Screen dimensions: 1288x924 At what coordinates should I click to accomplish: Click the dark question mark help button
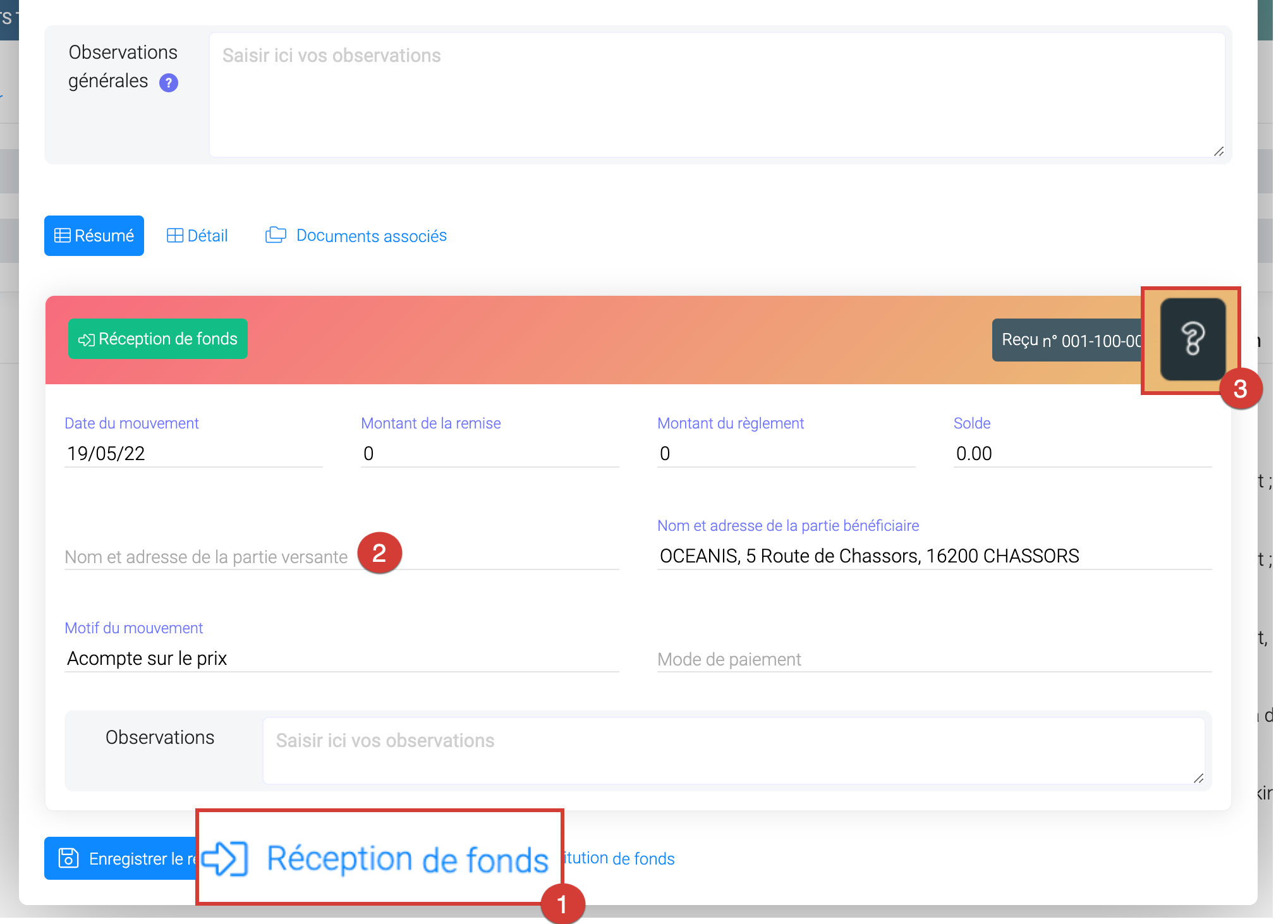coord(1193,339)
